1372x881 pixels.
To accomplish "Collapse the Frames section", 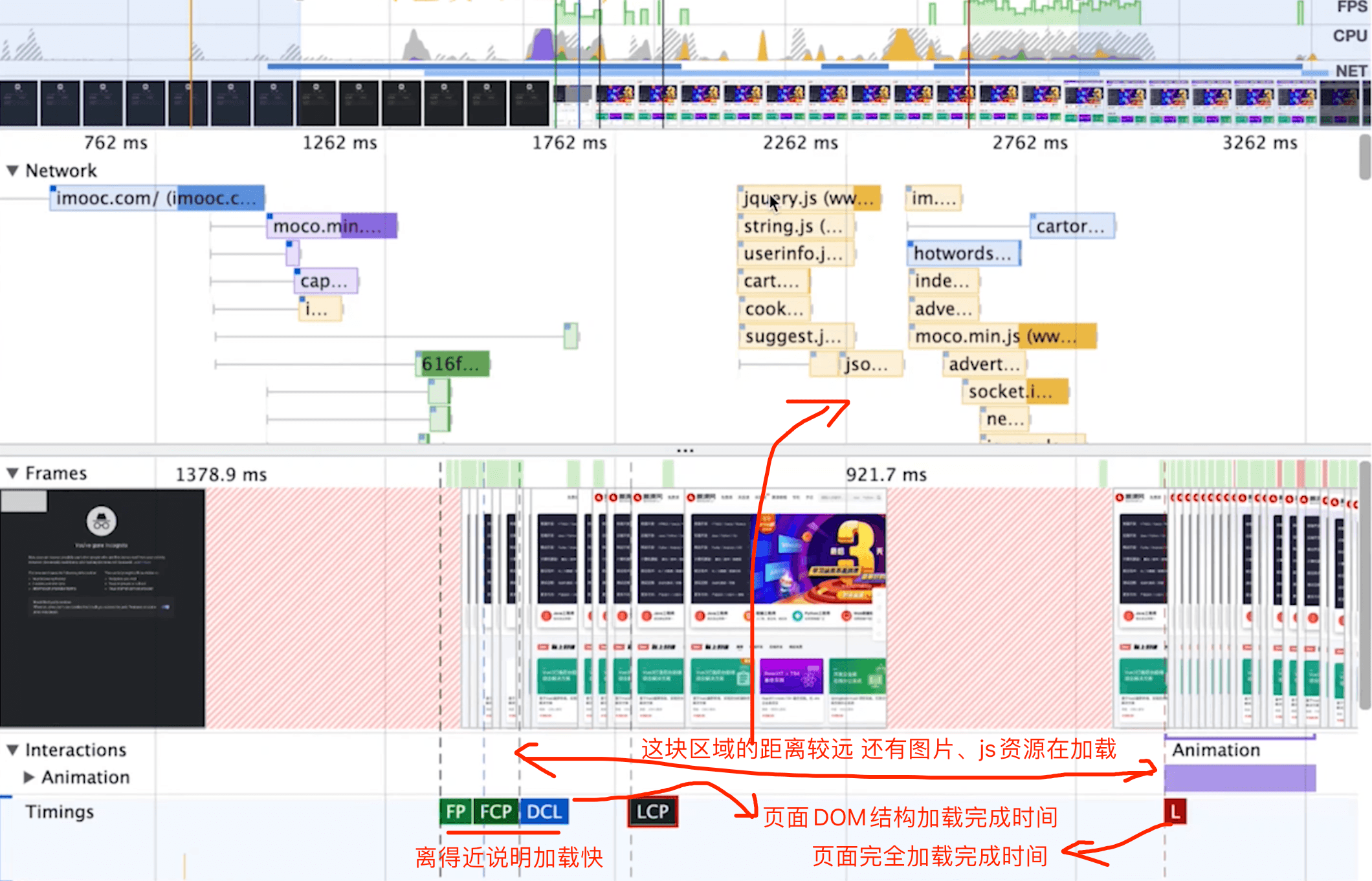I will (12, 473).
